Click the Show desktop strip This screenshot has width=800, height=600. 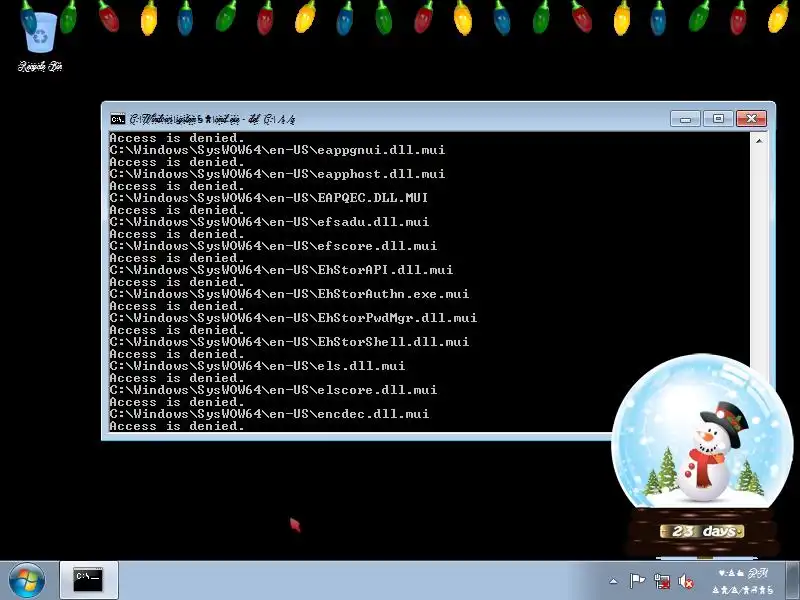(x=793, y=581)
